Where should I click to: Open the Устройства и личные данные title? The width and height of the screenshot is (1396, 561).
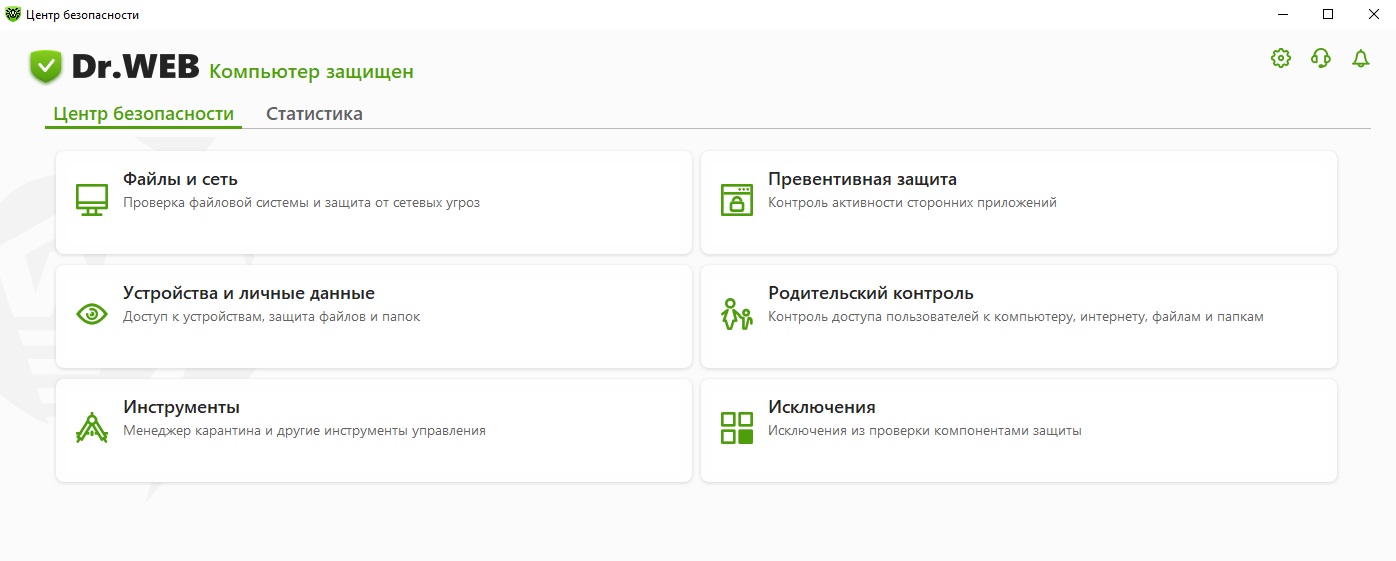(x=249, y=294)
